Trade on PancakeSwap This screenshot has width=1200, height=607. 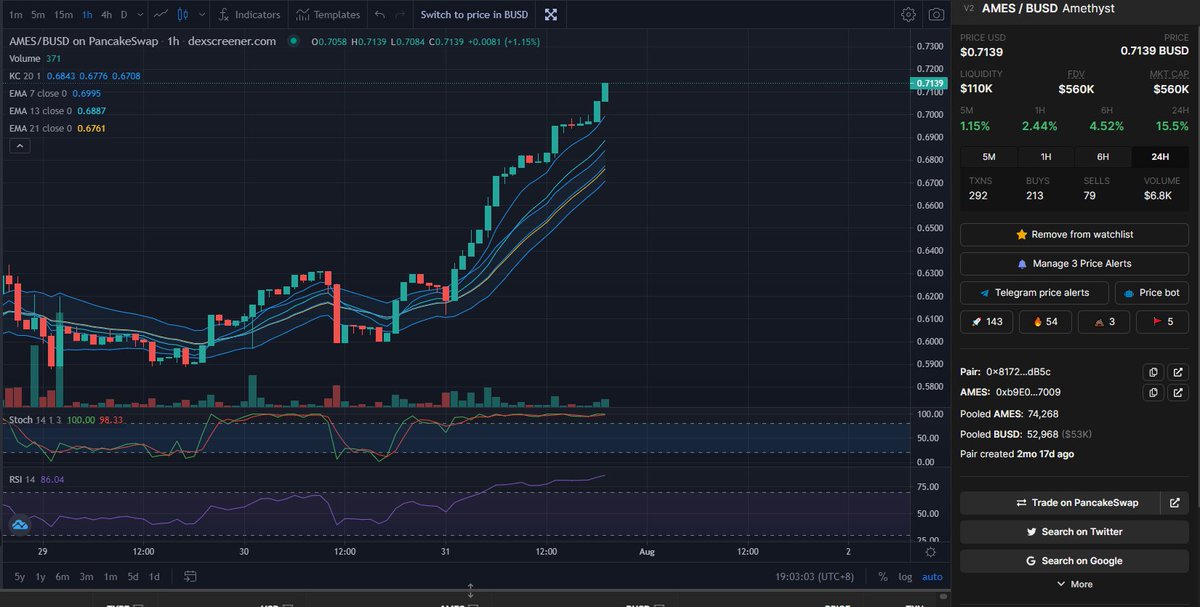coord(1059,503)
